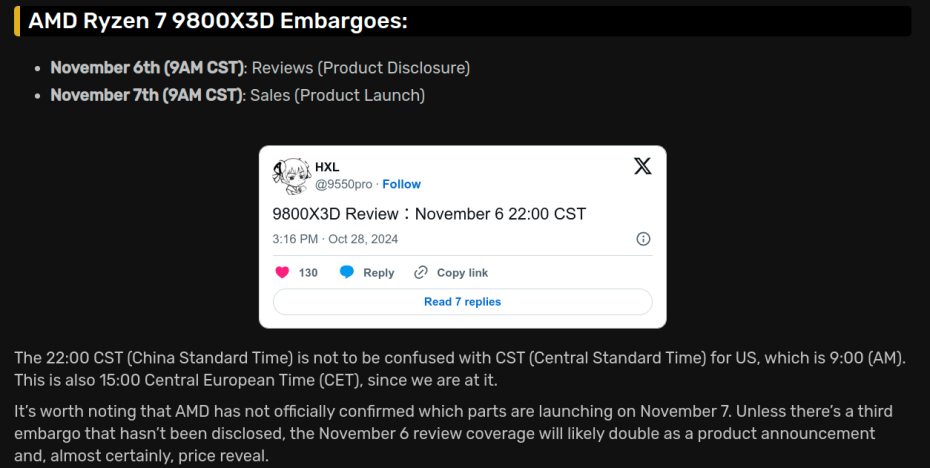Click the 130 likes count
930x468 pixels.
tap(308, 272)
